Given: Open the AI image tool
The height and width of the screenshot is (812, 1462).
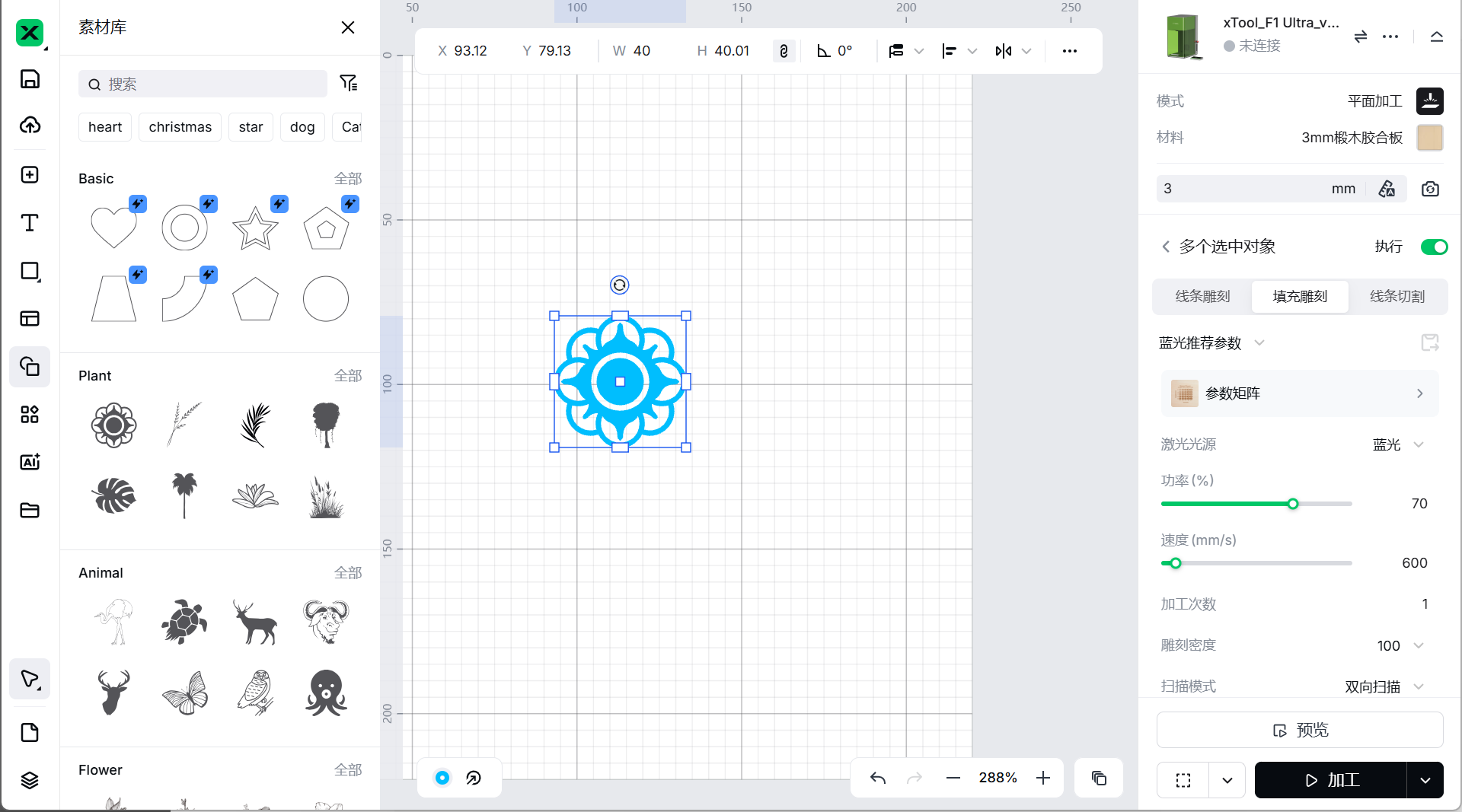Looking at the screenshot, I should tap(30, 462).
